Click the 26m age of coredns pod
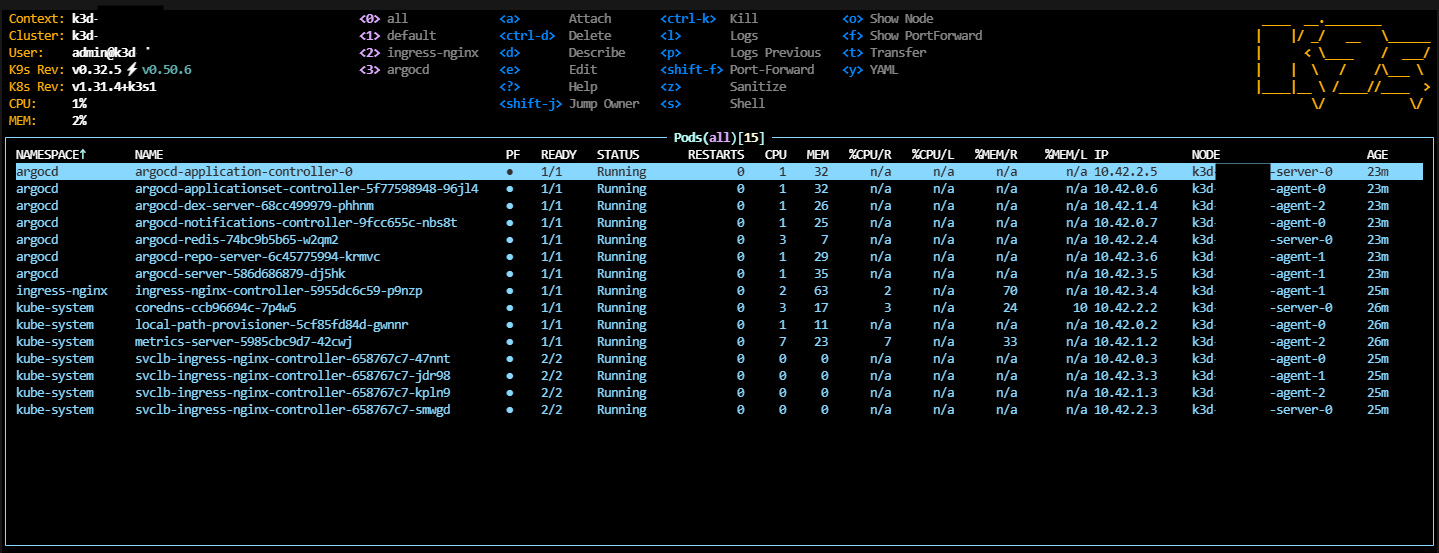 tap(1378, 308)
